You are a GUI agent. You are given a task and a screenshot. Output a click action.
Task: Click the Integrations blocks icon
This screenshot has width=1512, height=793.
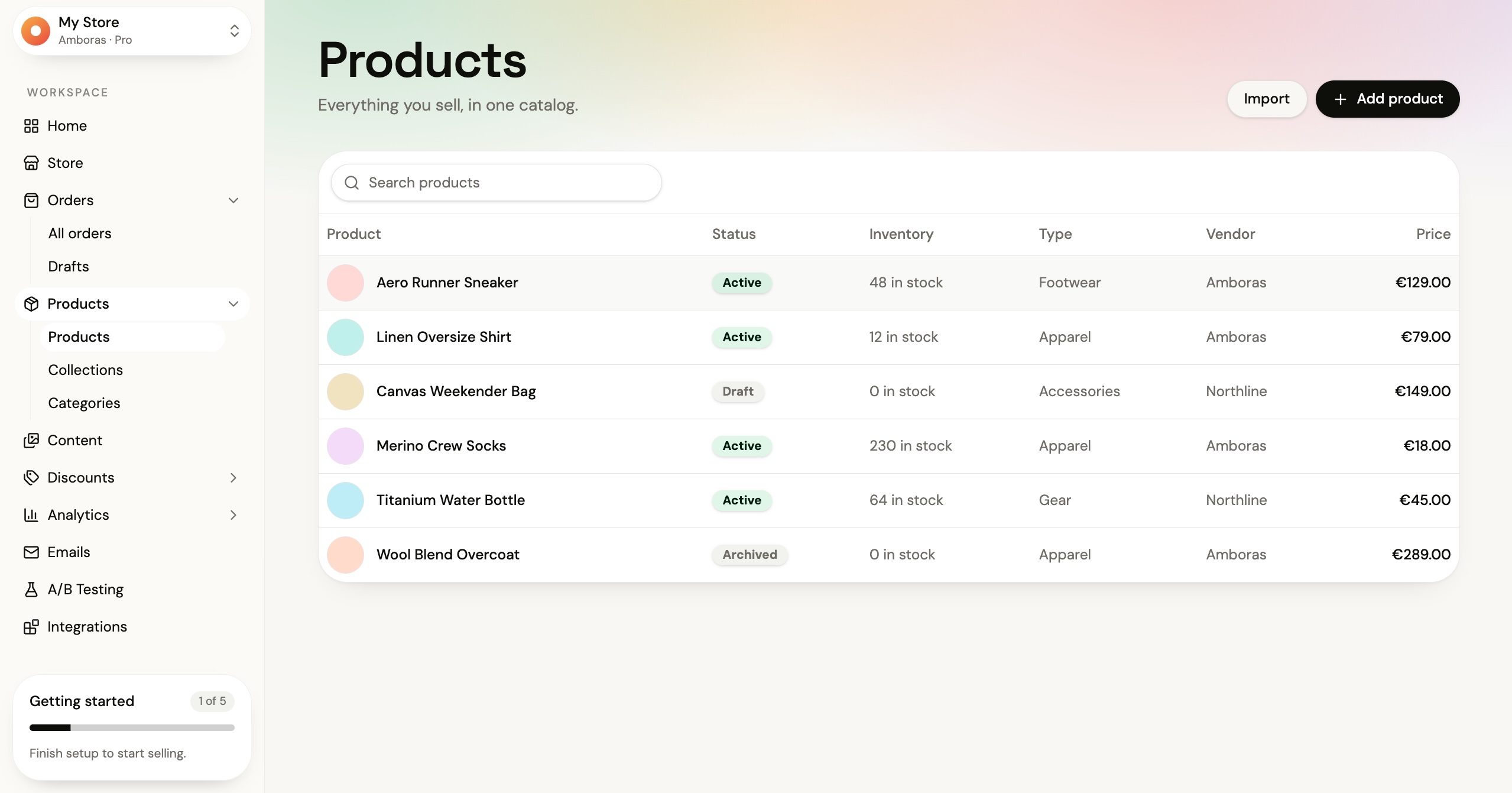pos(31,627)
